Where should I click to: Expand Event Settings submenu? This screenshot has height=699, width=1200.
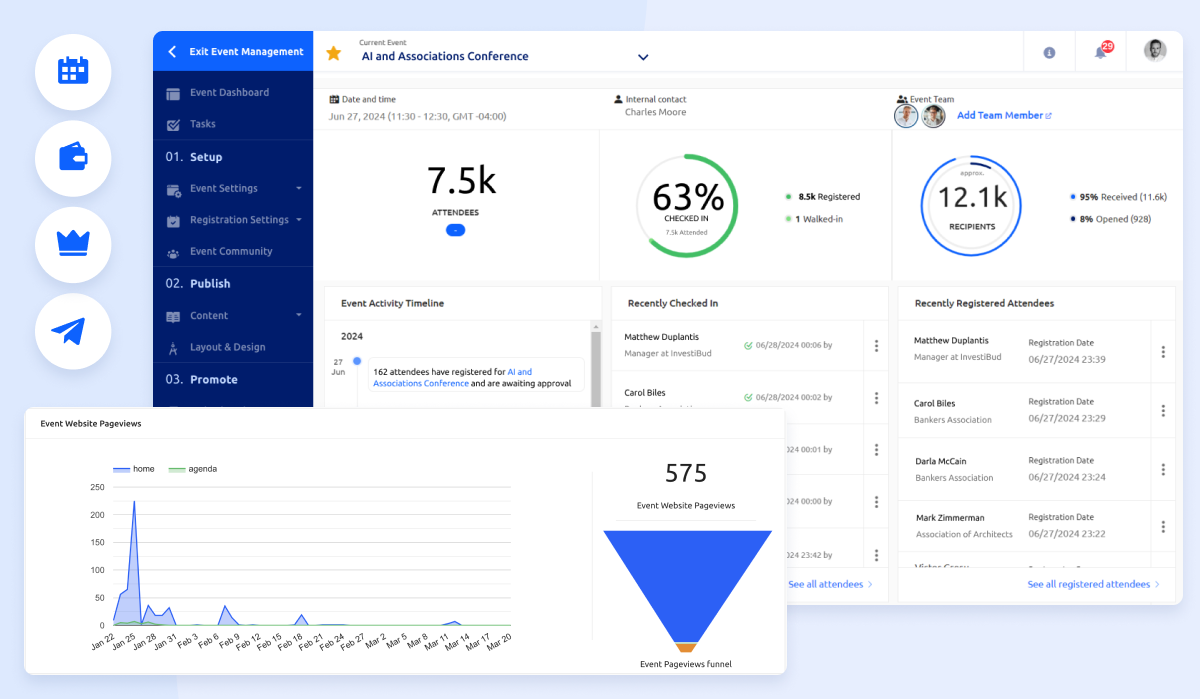(298, 188)
